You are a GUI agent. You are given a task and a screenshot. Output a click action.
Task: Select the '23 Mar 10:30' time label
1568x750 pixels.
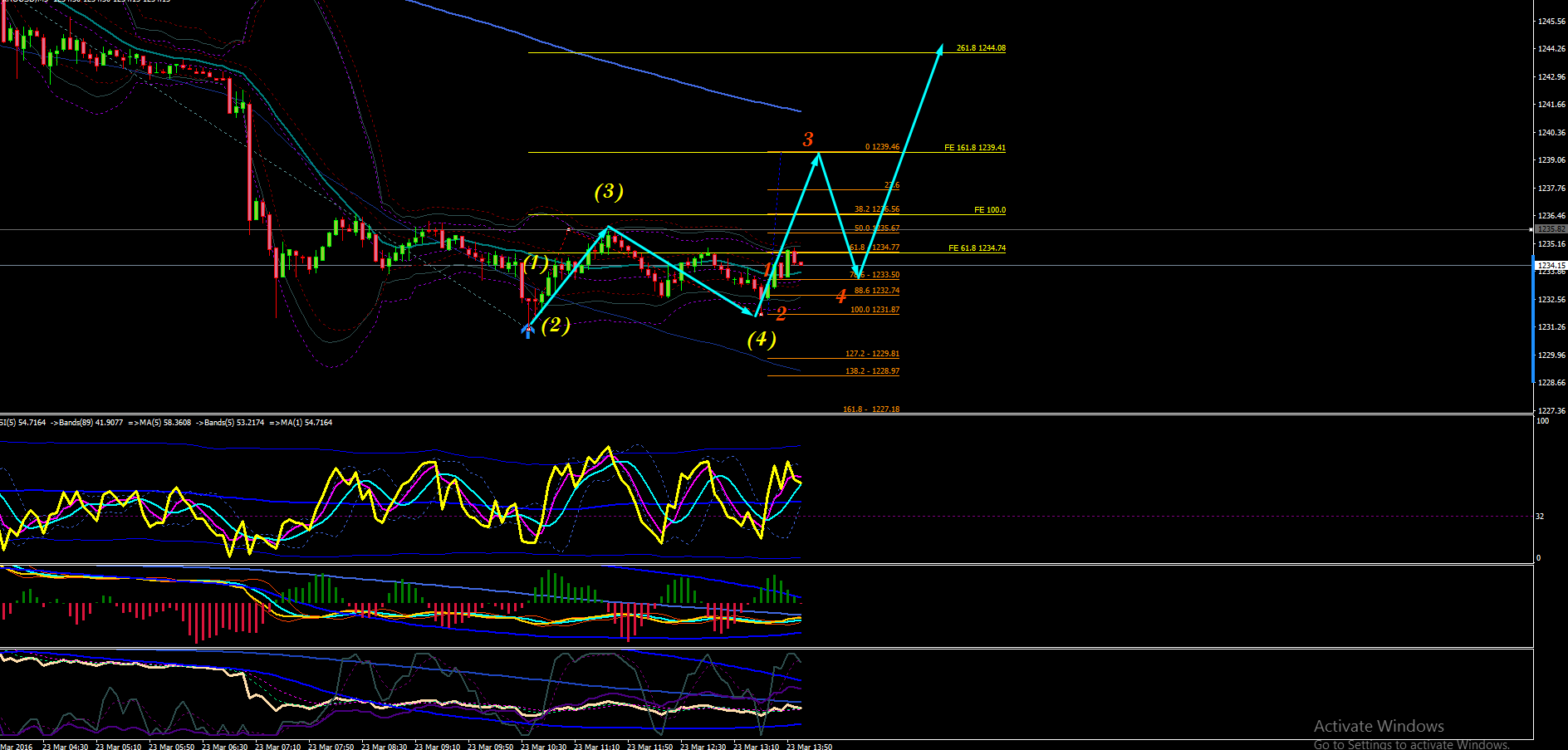(x=543, y=747)
